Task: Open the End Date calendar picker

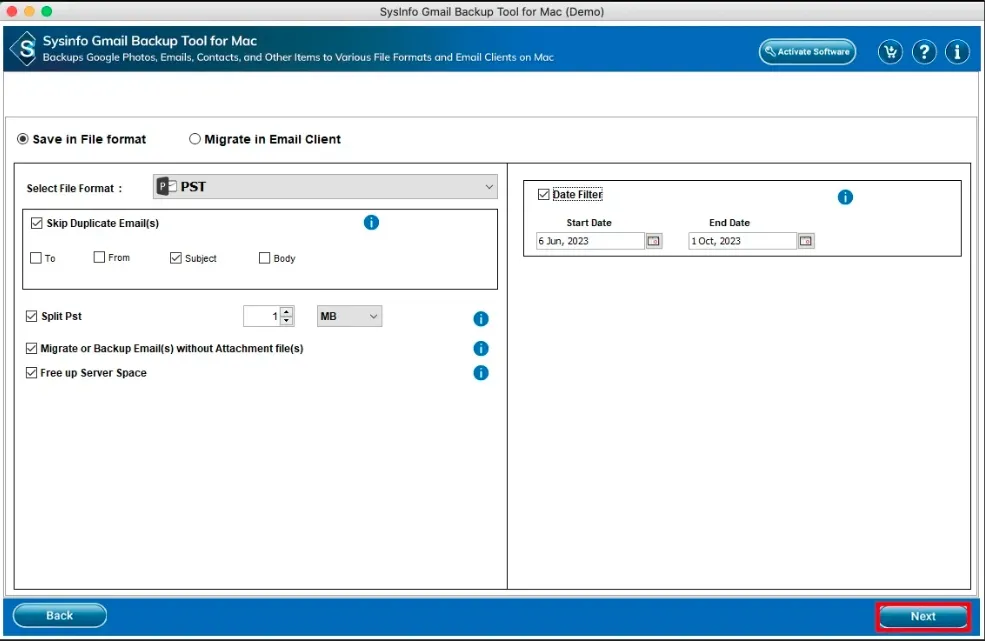Action: [806, 241]
